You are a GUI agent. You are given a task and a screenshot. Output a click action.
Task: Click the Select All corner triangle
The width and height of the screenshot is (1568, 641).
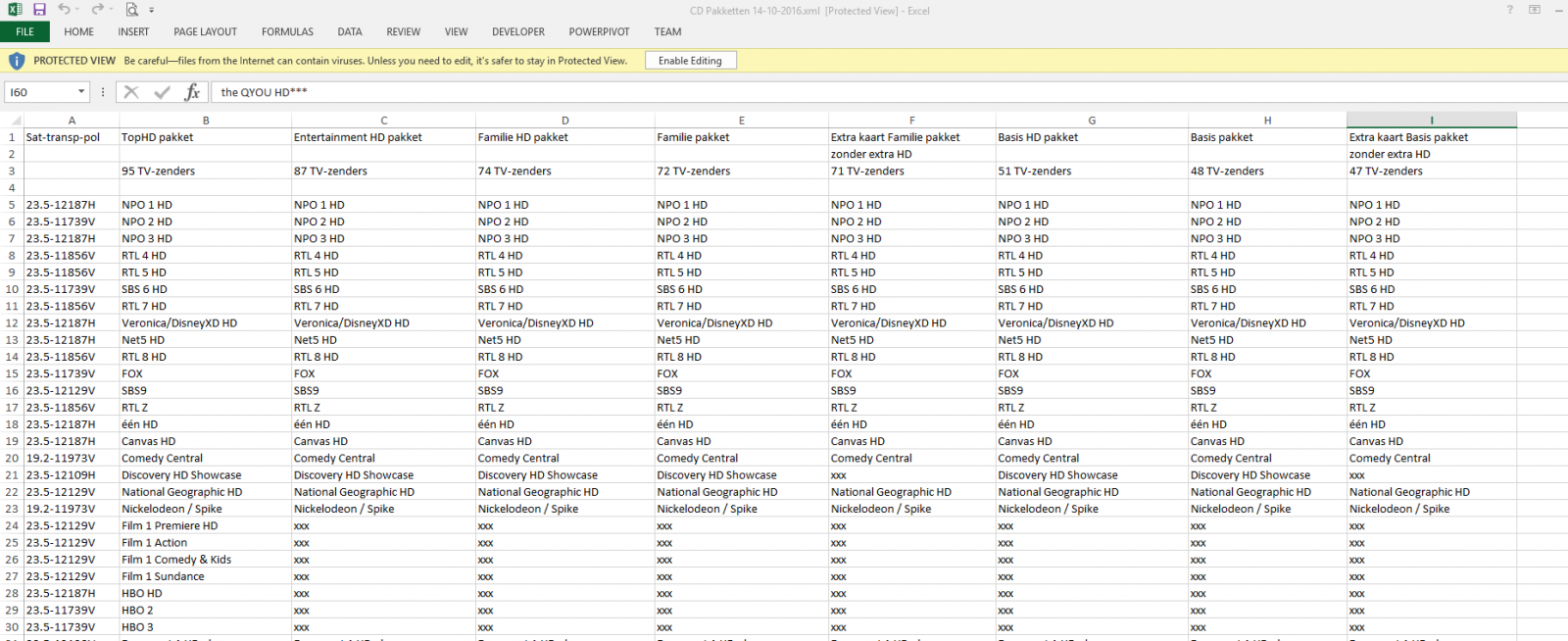click(16, 121)
